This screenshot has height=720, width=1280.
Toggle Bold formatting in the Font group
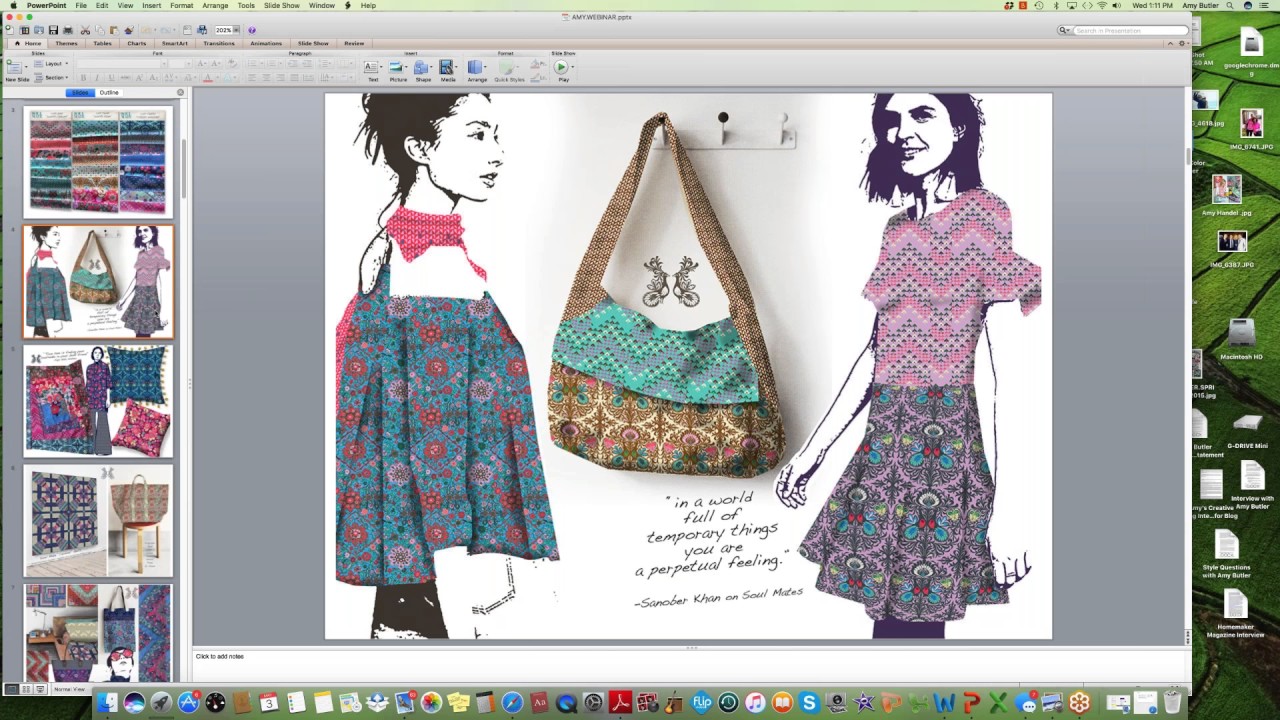(81, 77)
